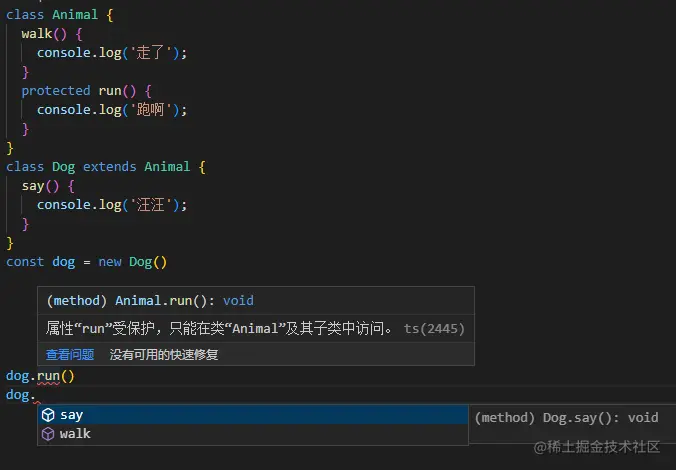Click the class Dog extends Animal line

(106, 167)
